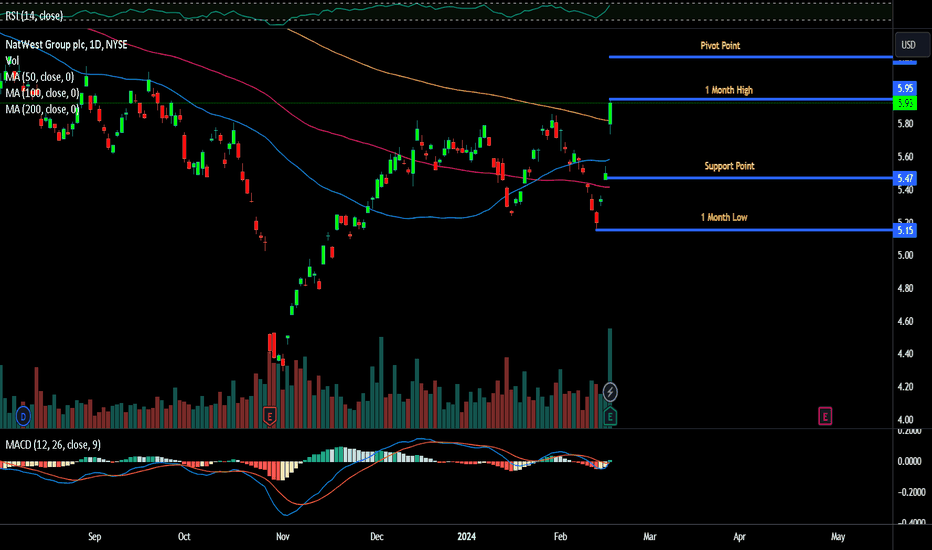Click the RSI (14, close) indicator label
Screen dimensions: 932x550
coord(34,16)
